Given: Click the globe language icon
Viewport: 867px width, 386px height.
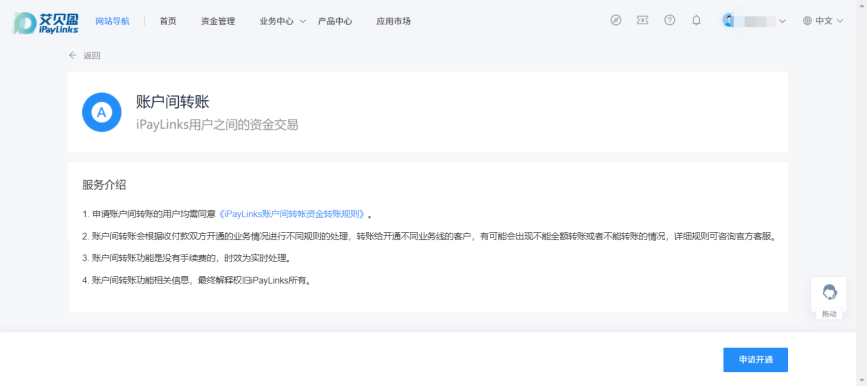Looking at the screenshot, I should tap(807, 21).
